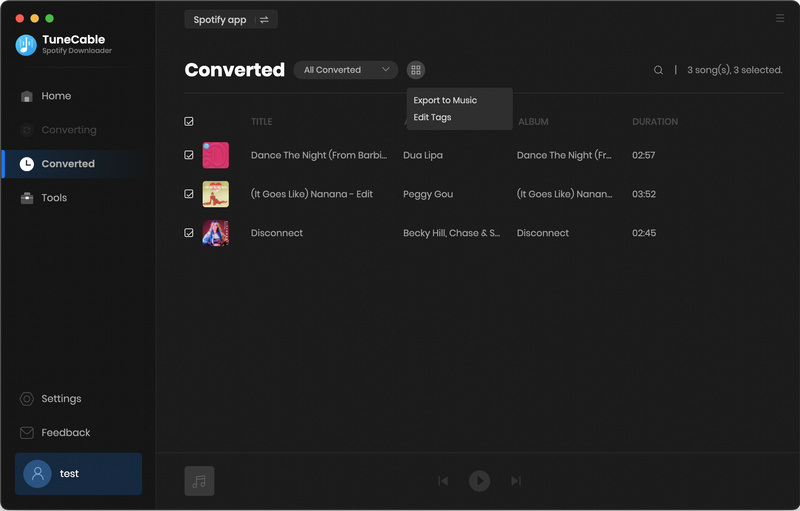Switch source using Spotify app selector
Image resolution: width=800 pixels, height=511 pixels.
(231, 20)
